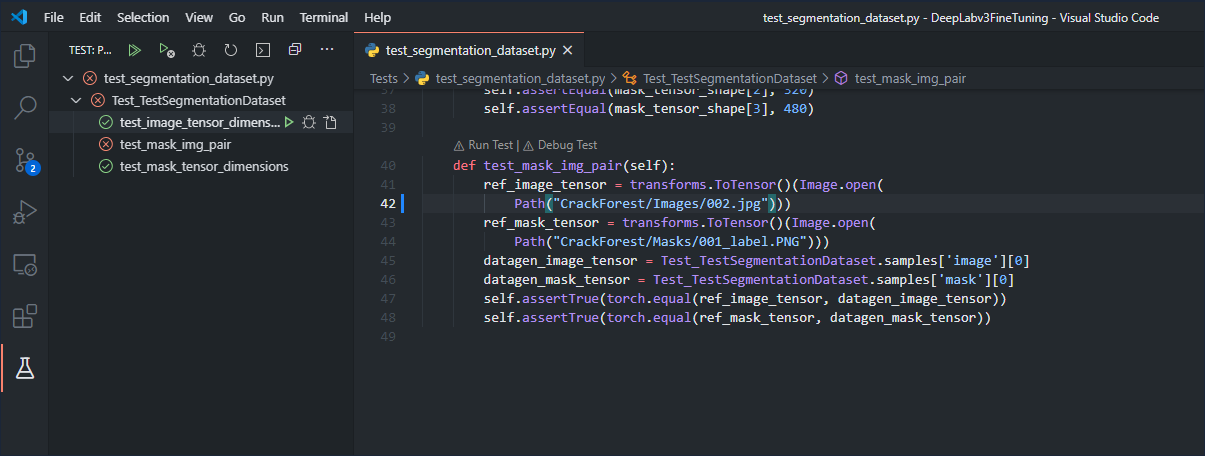Run all tests in the test panel
This screenshot has height=456, width=1205.
pyautogui.click(x=134, y=49)
